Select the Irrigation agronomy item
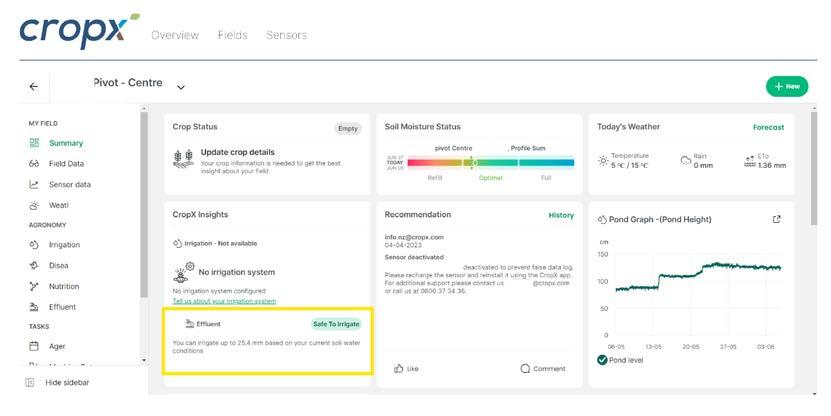 tap(64, 244)
